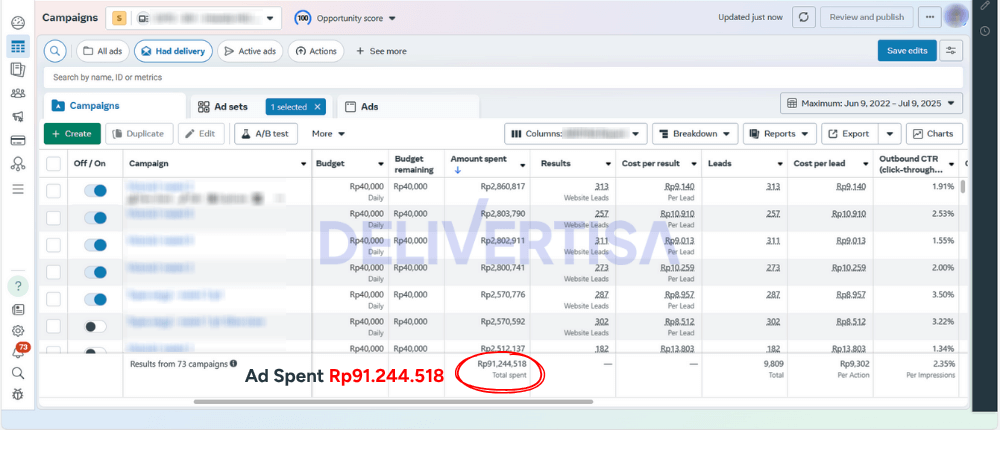Click the refresh data button
Image resolution: width=1000 pixels, height=463 pixels.
coord(804,17)
